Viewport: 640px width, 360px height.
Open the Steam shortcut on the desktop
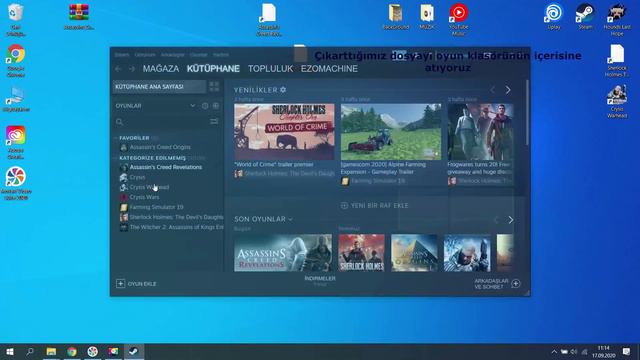pyautogui.click(x=585, y=17)
